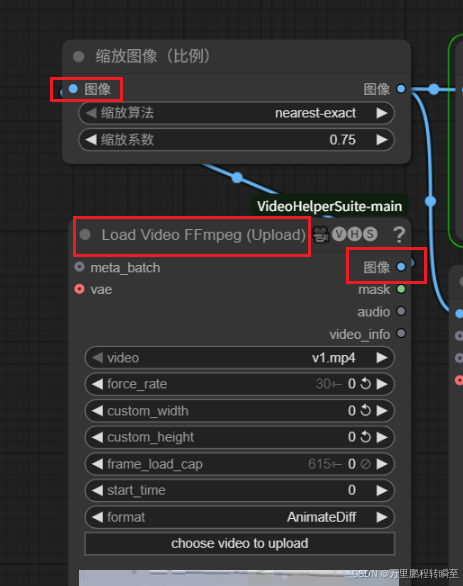Increase start_time value
Viewport: 463px width, 586px height.
[382, 490]
